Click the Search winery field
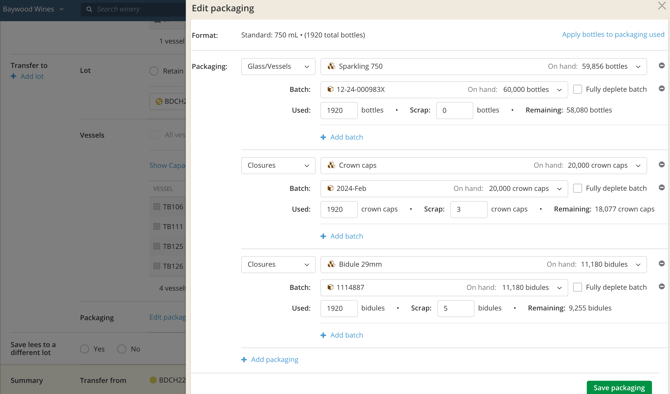The height and width of the screenshot is (394, 670). pos(133,9)
